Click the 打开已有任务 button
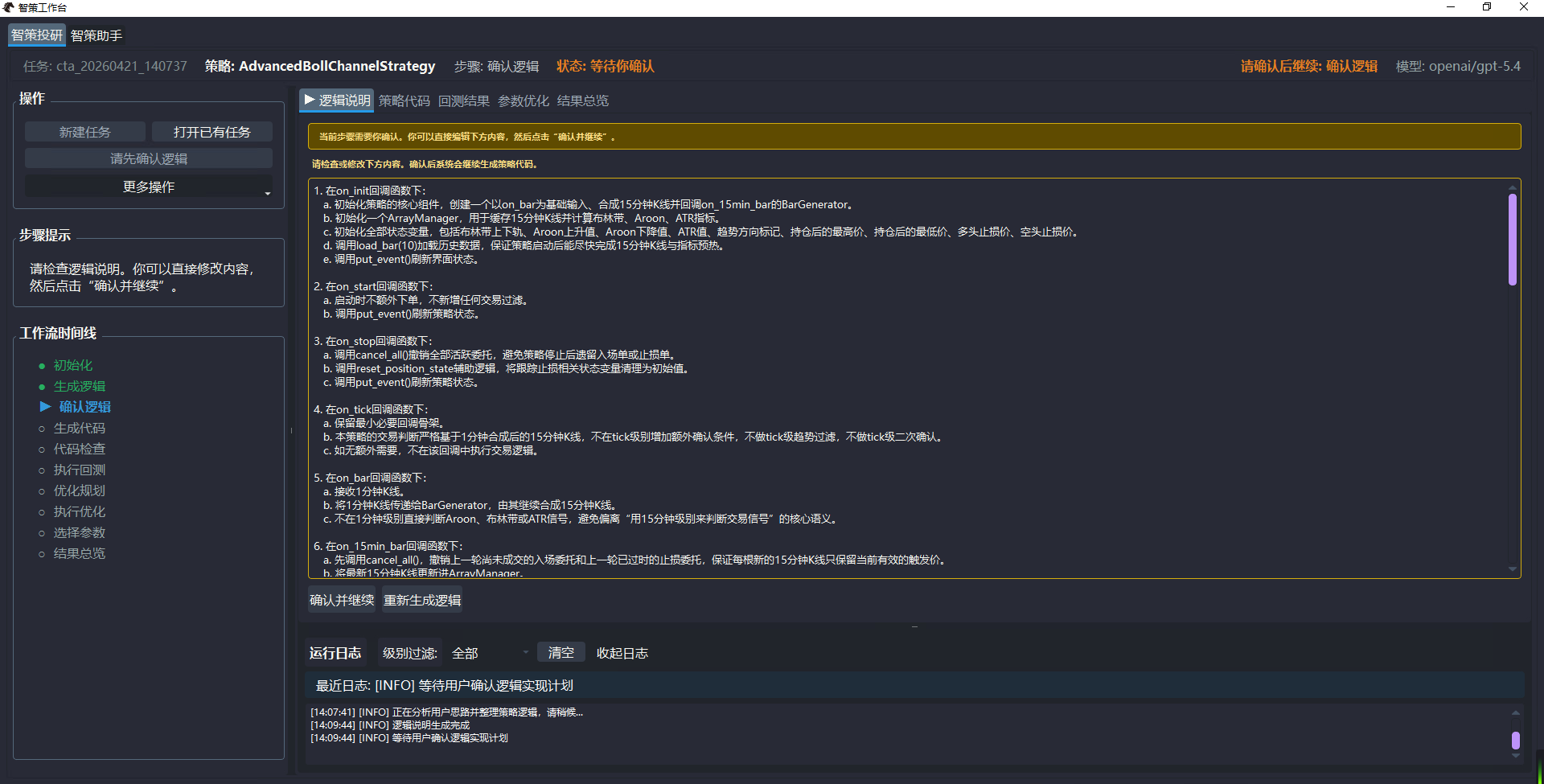This screenshot has height=784, width=1544. (212, 132)
